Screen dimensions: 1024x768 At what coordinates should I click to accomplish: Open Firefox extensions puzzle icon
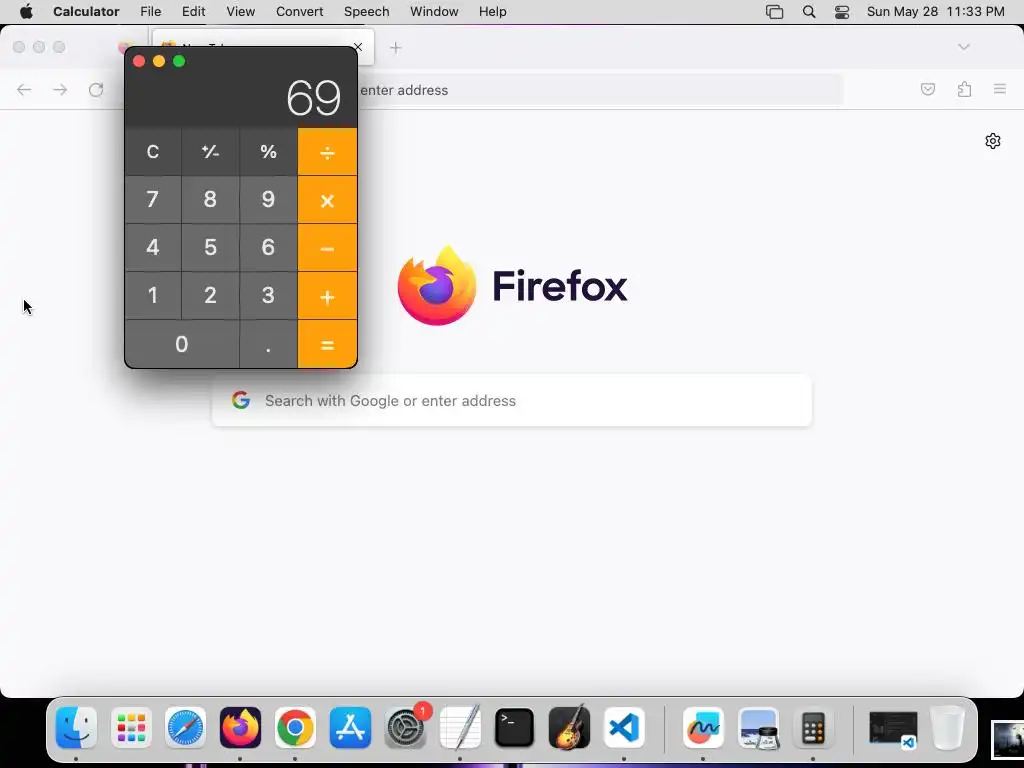965,89
